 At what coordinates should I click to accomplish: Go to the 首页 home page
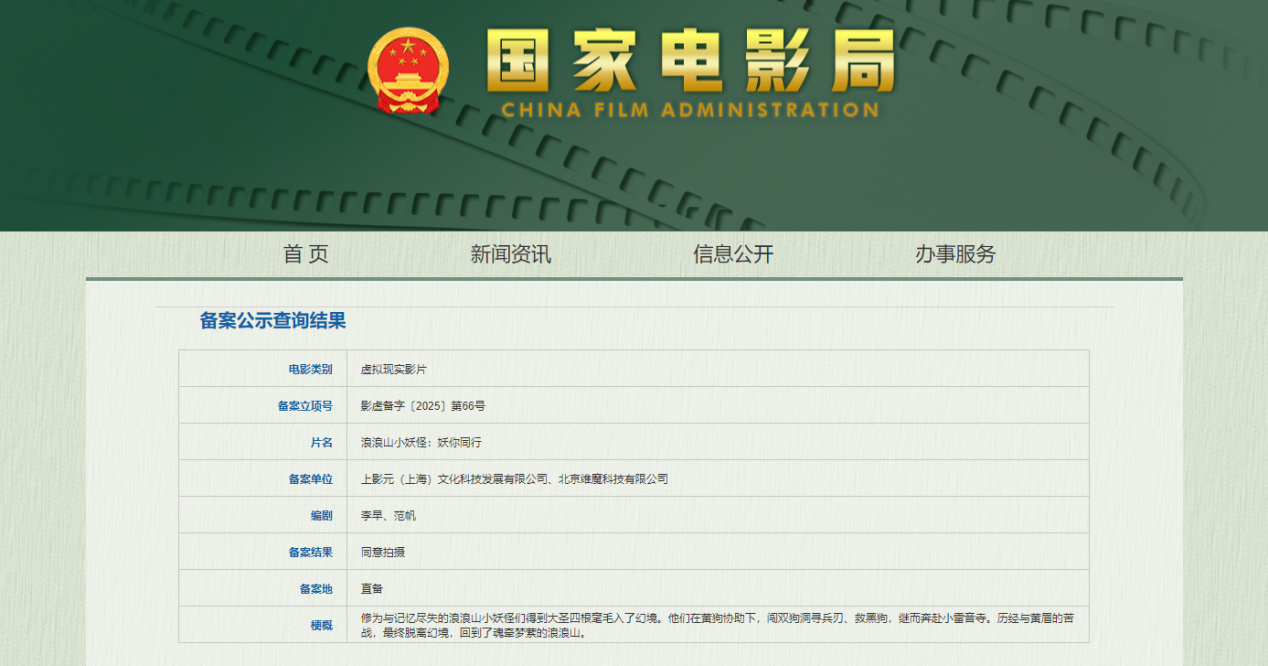pos(306,254)
